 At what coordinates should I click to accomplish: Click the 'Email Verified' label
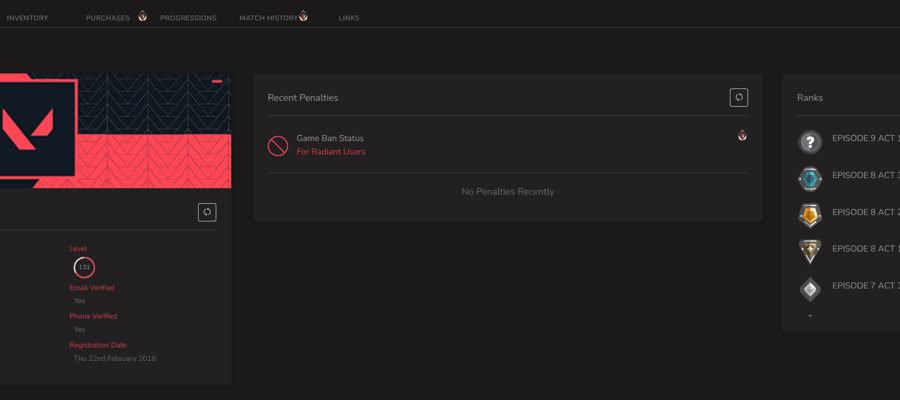pyautogui.click(x=92, y=288)
